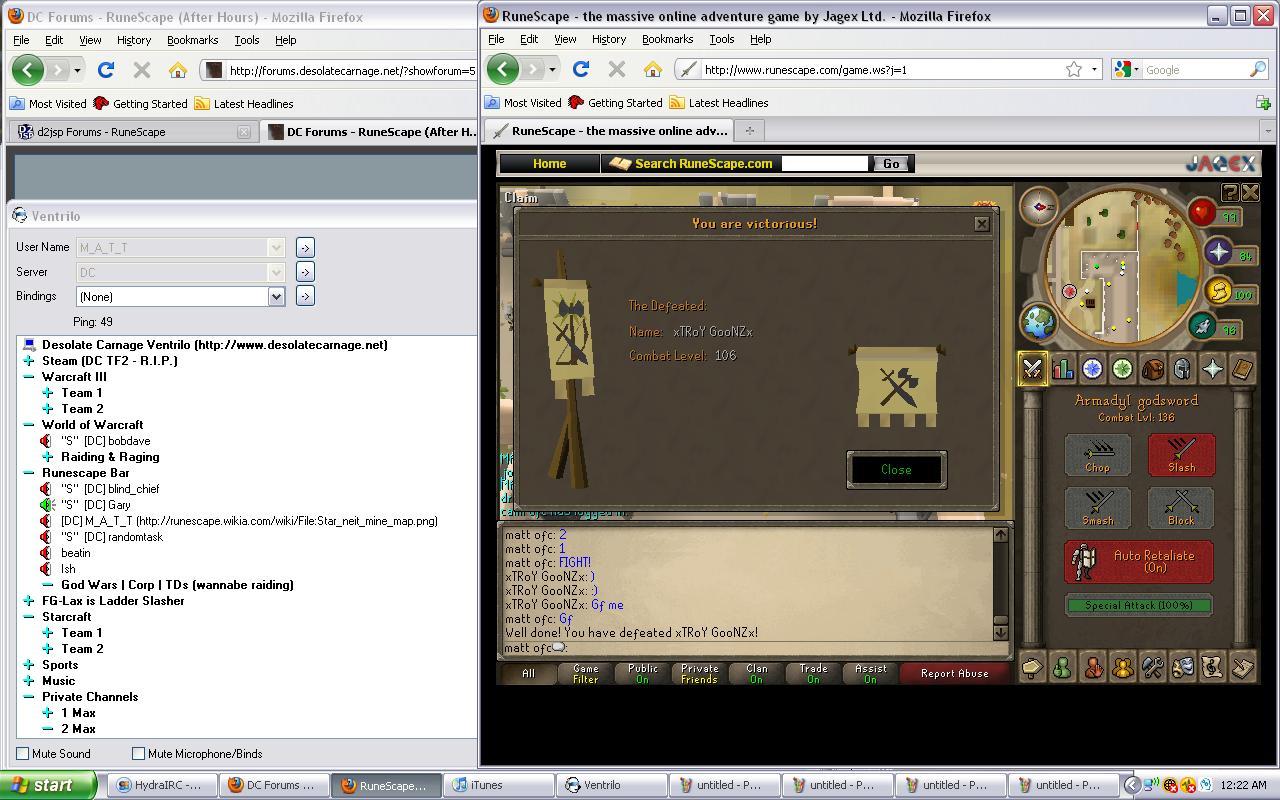Open the Music Player note icon
1280x800 pixels.
click(x=1213, y=666)
